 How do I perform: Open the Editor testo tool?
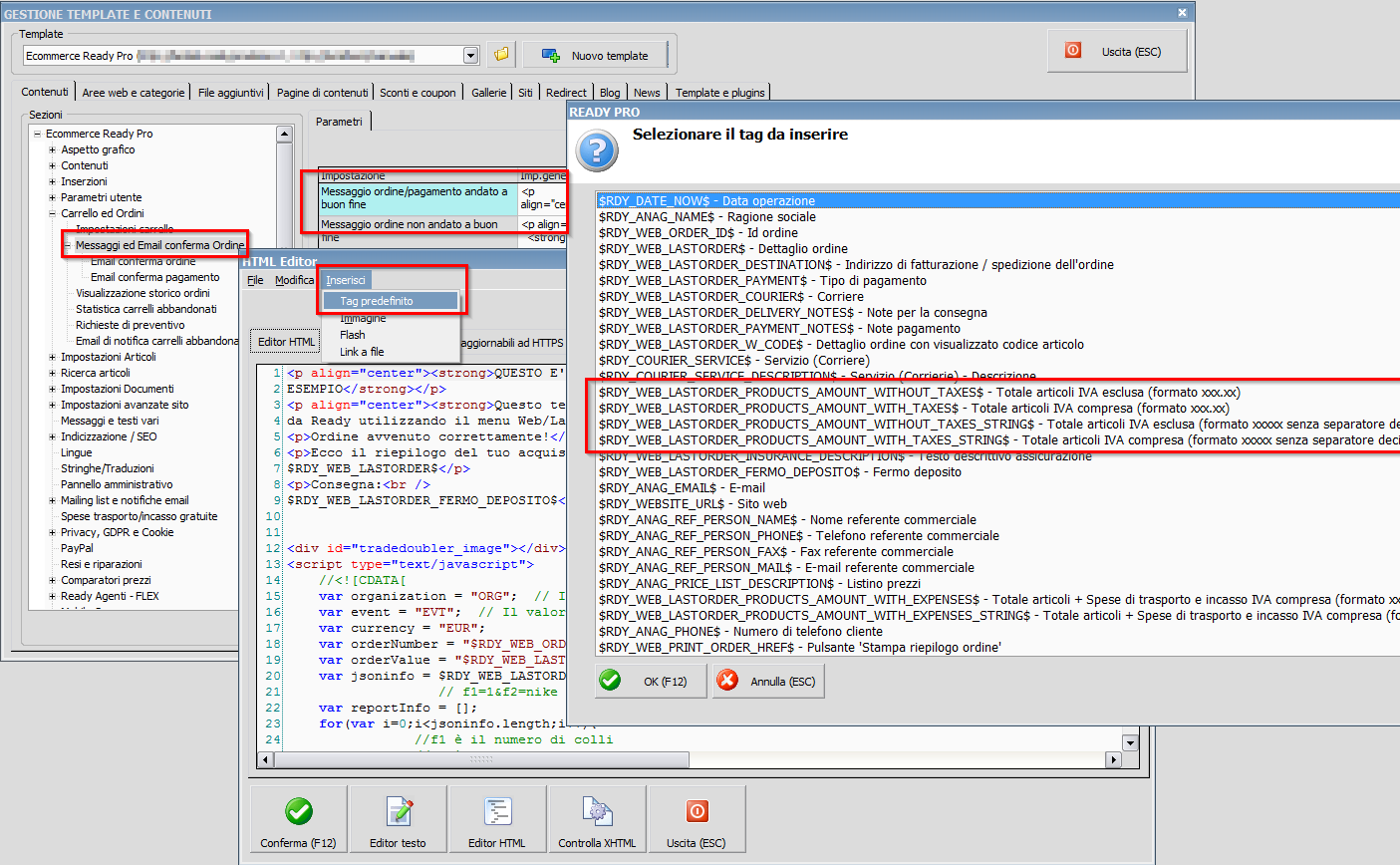pos(398,820)
